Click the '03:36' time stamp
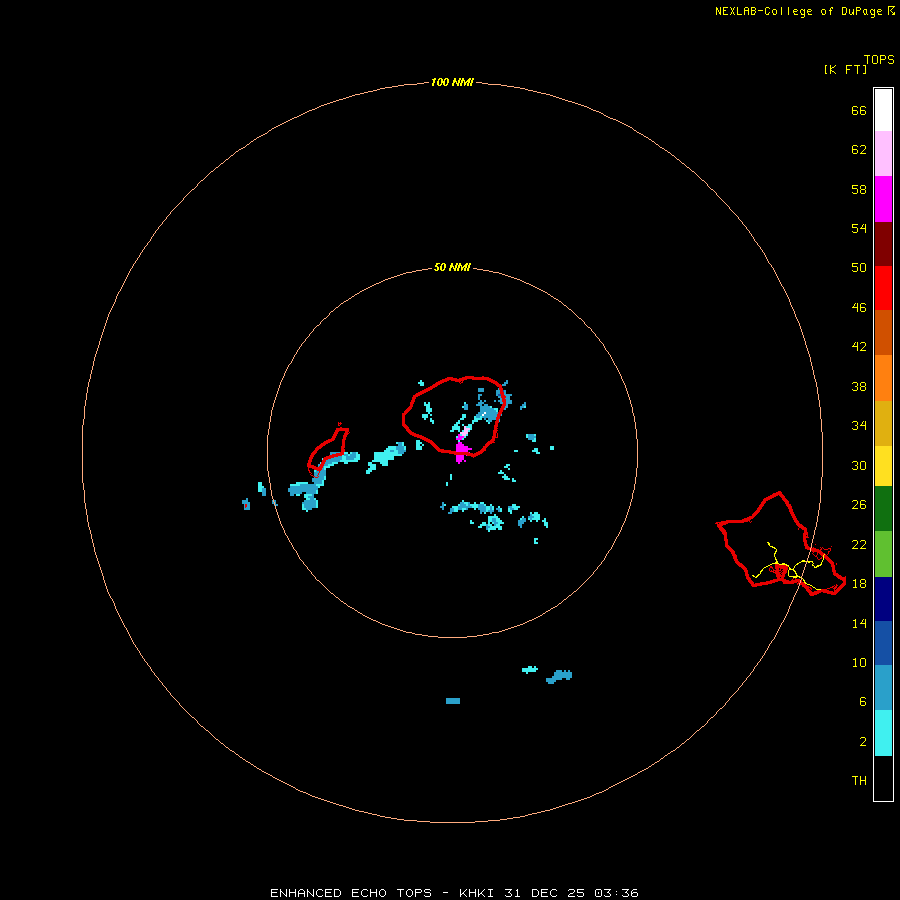Viewport: 900px width, 900px height. click(616, 893)
